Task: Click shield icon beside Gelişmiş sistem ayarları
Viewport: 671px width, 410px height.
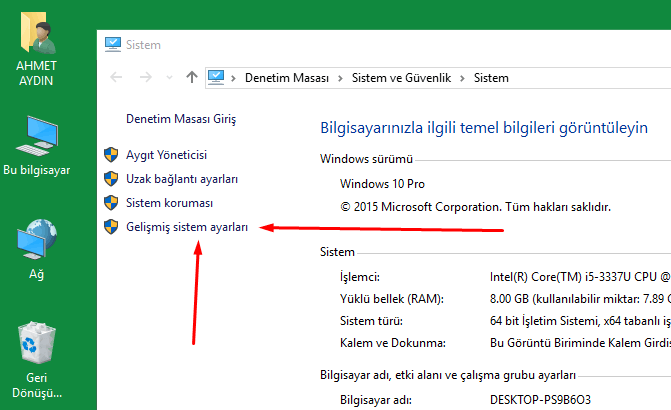Action: [111, 227]
